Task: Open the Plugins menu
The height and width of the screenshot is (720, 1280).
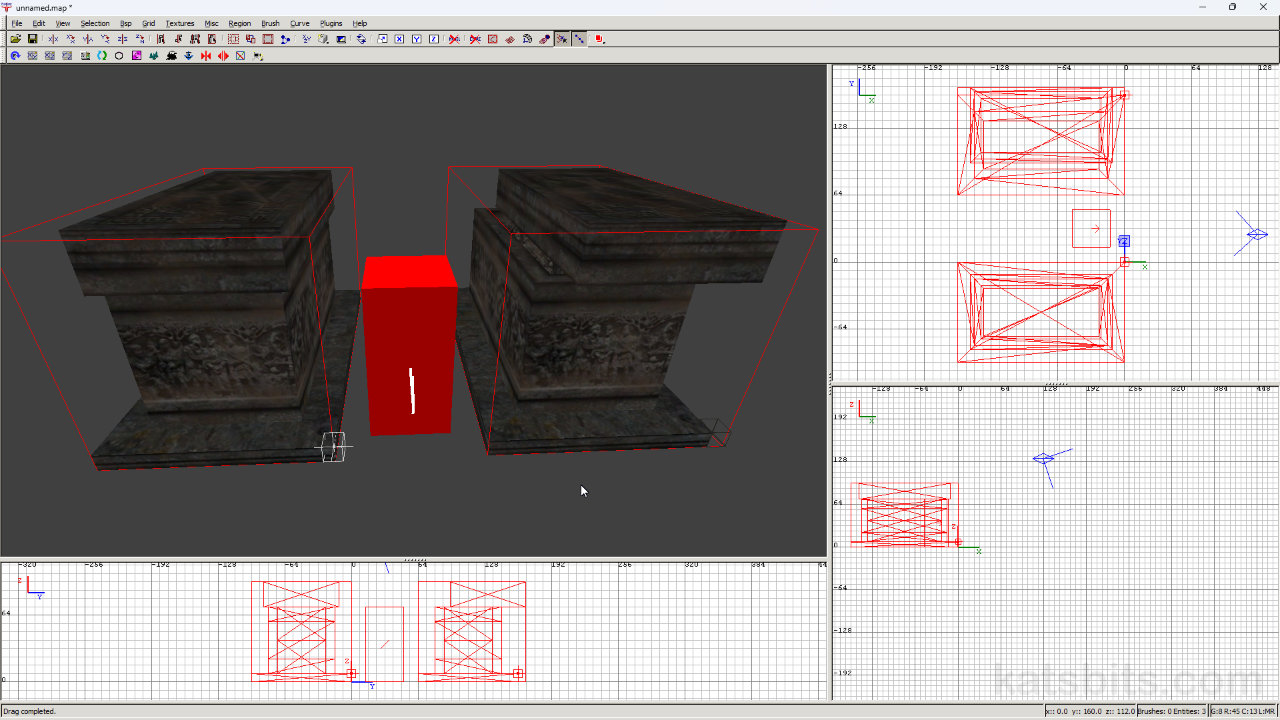Action: (x=331, y=23)
